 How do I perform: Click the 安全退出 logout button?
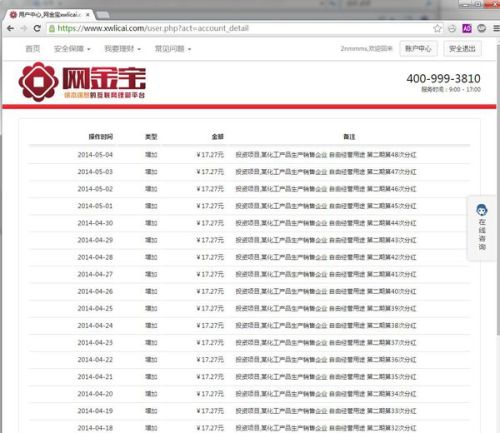[x=462, y=49]
